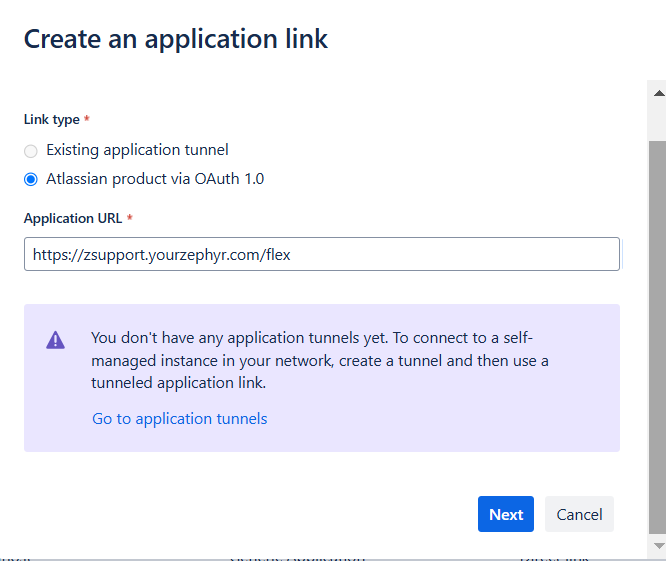Click the red asterisk beside Application URL

click(130, 218)
